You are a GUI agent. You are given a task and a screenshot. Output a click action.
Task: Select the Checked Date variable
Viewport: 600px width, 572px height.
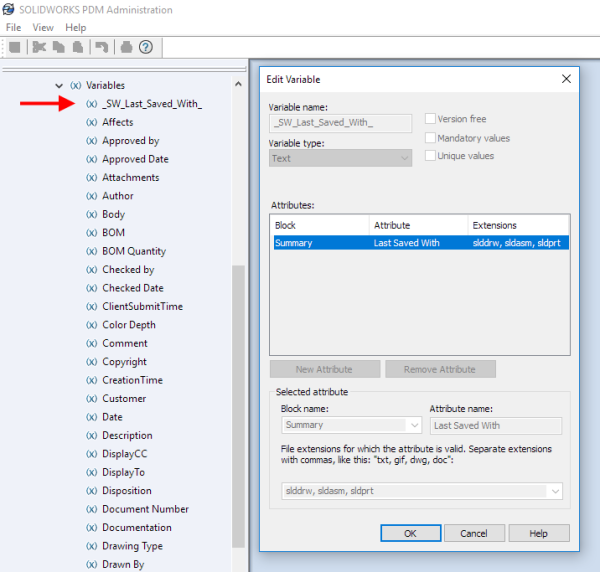(x=133, y=288)
